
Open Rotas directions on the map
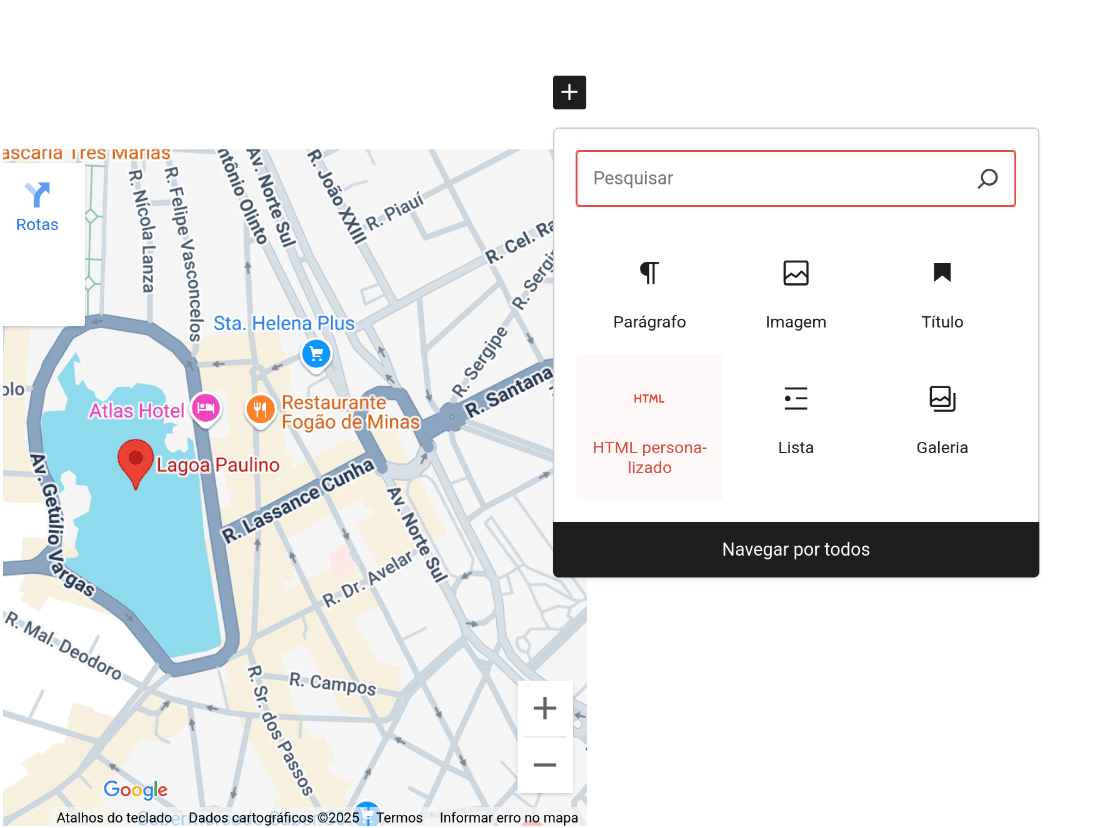point(38,207)
